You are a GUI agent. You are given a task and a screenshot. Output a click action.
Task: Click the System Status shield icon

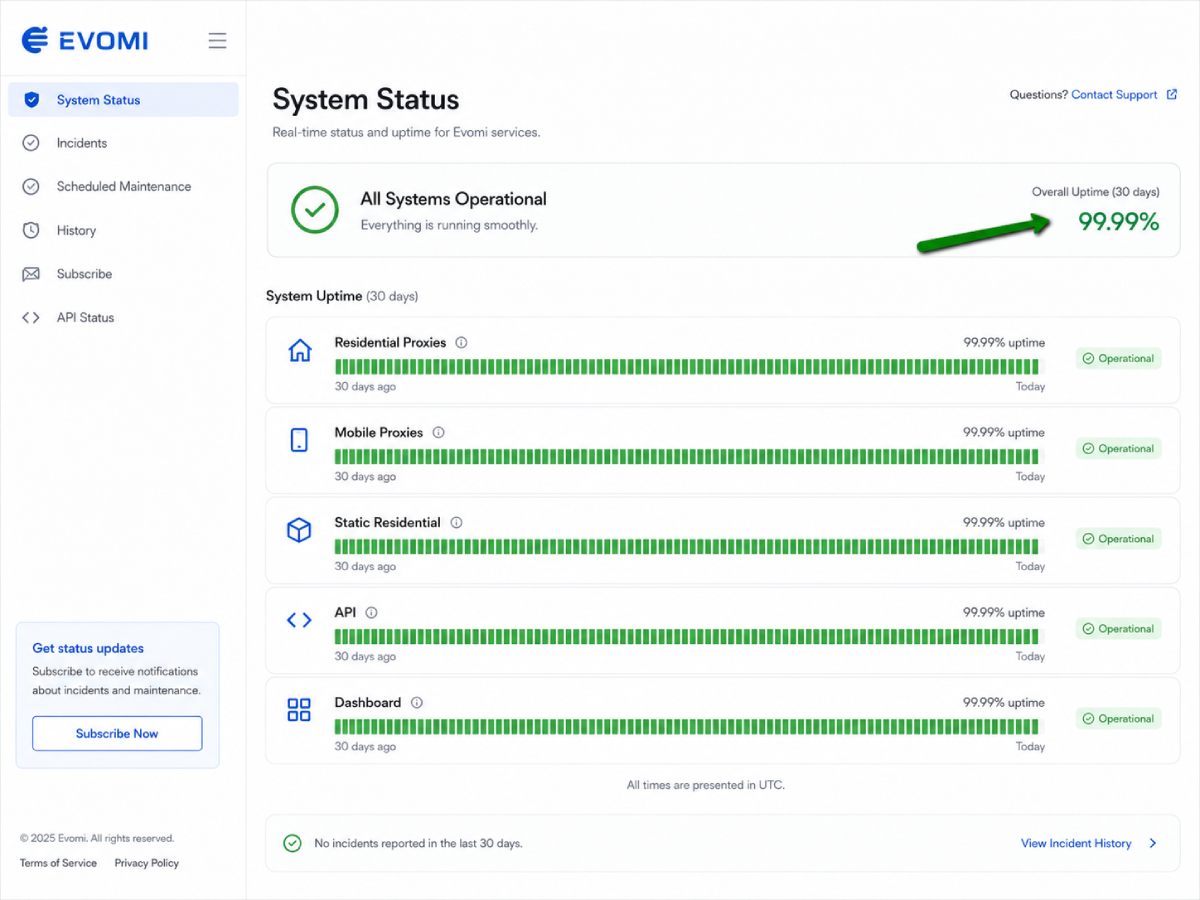[x=31, y=100]
